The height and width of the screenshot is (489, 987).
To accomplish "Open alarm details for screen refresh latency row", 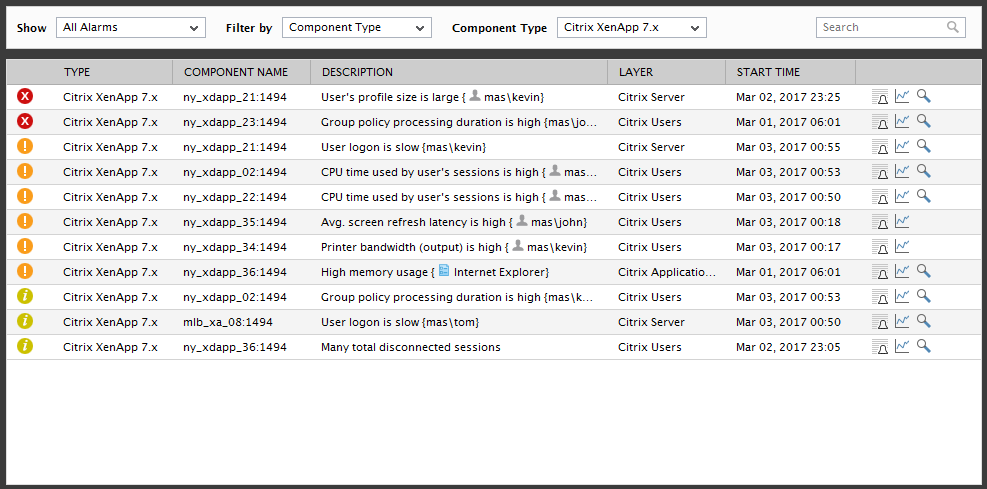I will click(x=879, y=222).
